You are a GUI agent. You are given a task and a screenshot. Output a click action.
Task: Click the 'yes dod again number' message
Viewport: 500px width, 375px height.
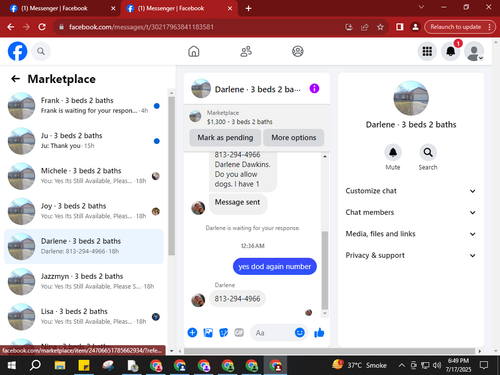(275, 266)
